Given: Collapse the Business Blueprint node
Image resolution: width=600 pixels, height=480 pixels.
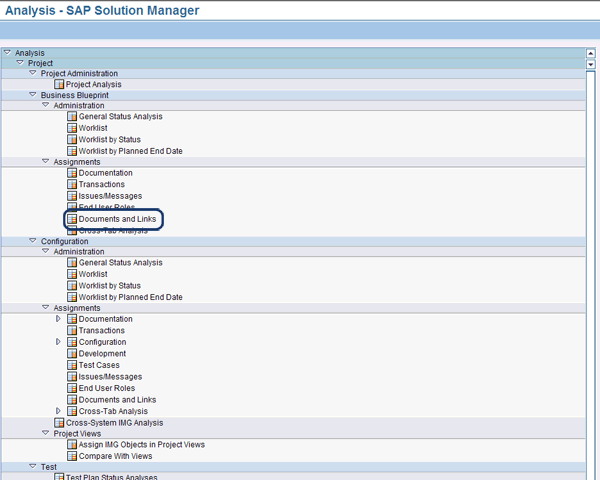Looking at the screenshot, I should pyautogui.click(x=33, y=95).
